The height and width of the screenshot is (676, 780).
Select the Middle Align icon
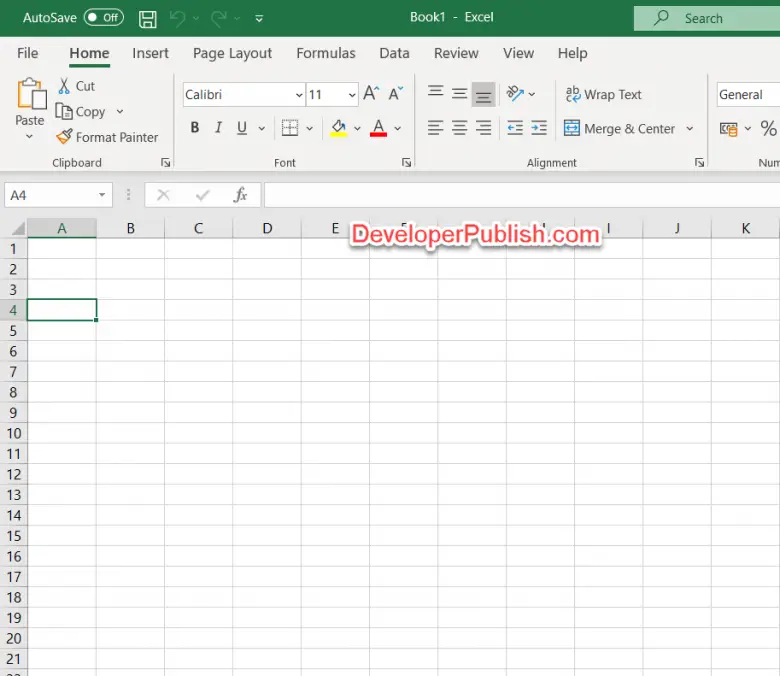[459, 94]
